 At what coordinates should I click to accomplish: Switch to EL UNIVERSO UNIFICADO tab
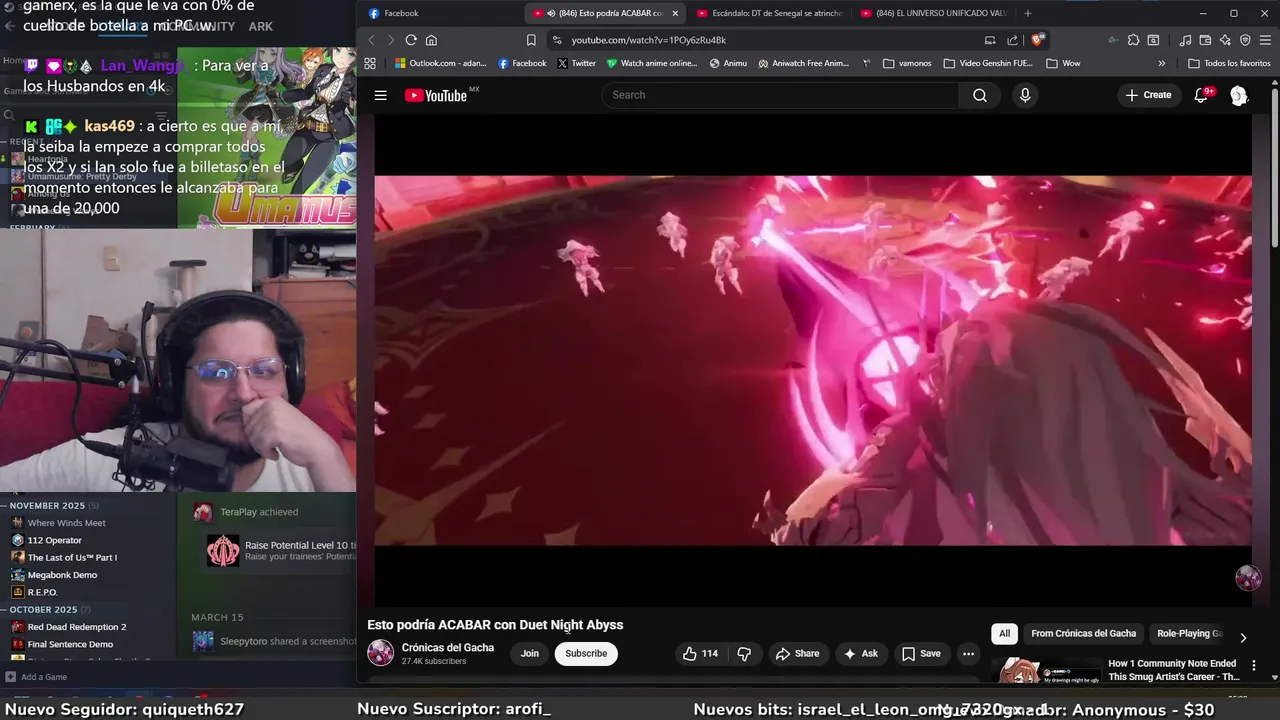pyautogui.click(x=933, y=13)
